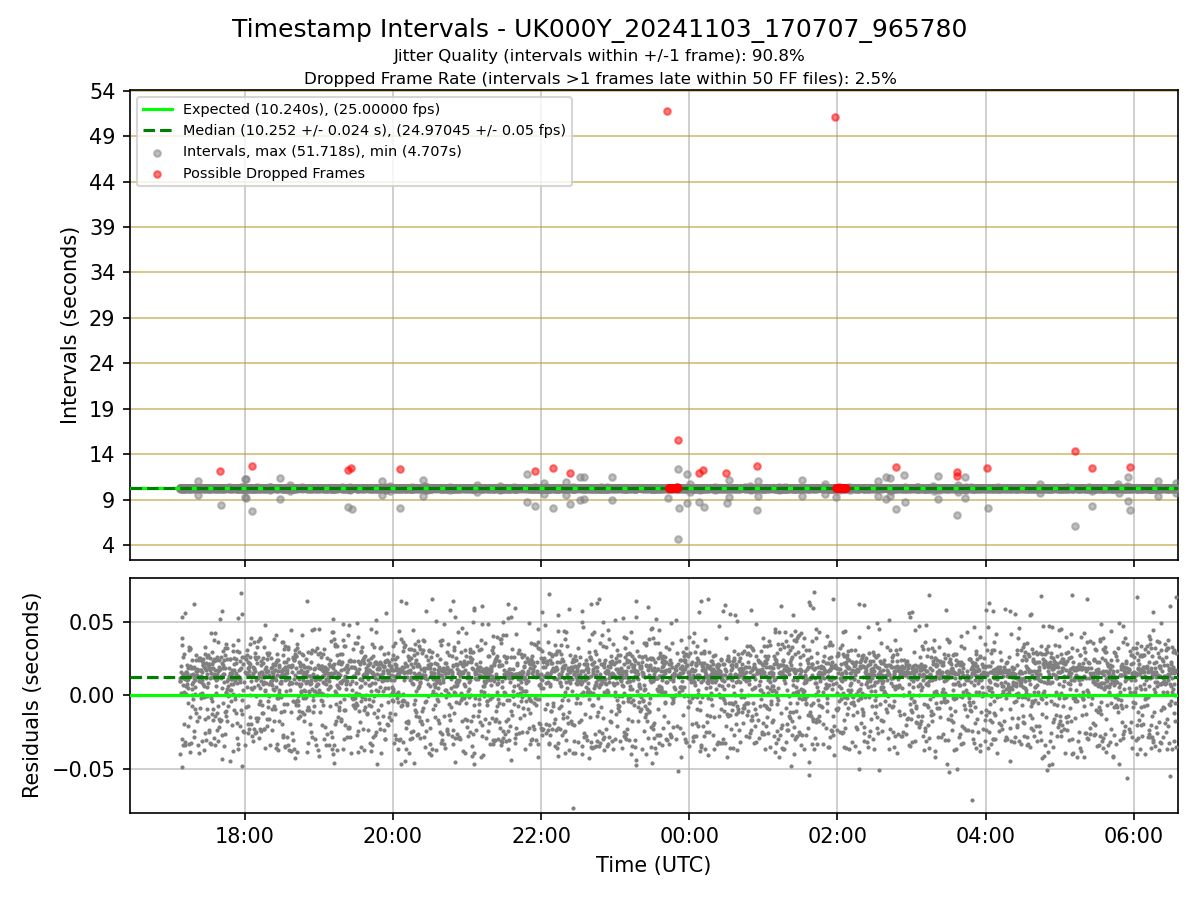The height and width of the screenshot is (900, 1200).
Task: Click the lowest gray interval point near 4.7 seconds
Action: click(678, 539)
